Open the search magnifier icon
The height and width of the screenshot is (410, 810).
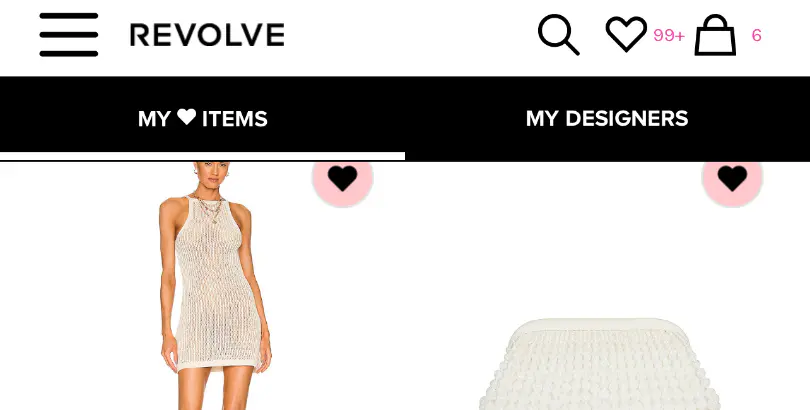[x=558, y=35]
